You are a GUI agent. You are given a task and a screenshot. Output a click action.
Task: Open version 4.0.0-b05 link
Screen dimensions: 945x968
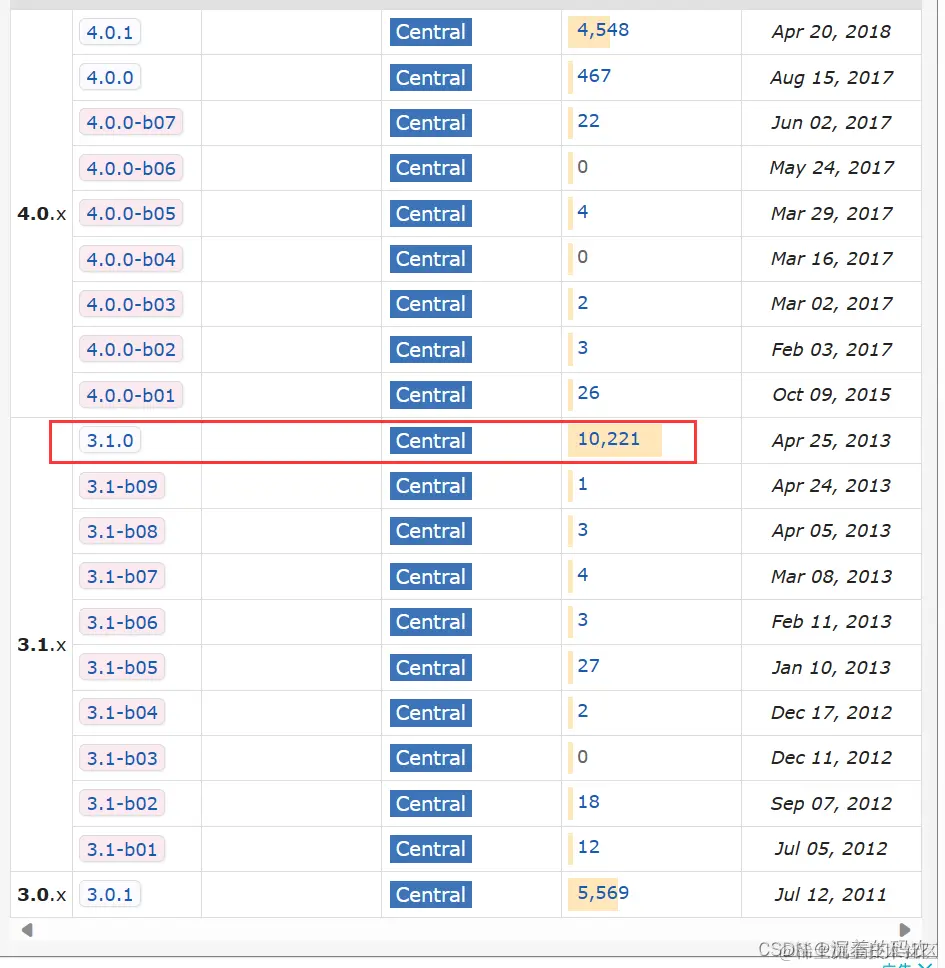point(131,213)
